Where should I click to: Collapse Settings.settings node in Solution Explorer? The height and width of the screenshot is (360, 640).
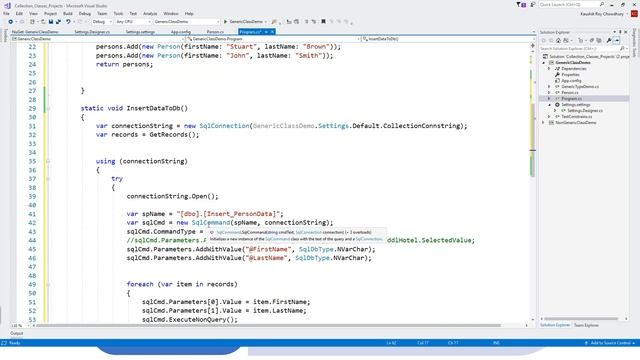click(x=549, y=105)
